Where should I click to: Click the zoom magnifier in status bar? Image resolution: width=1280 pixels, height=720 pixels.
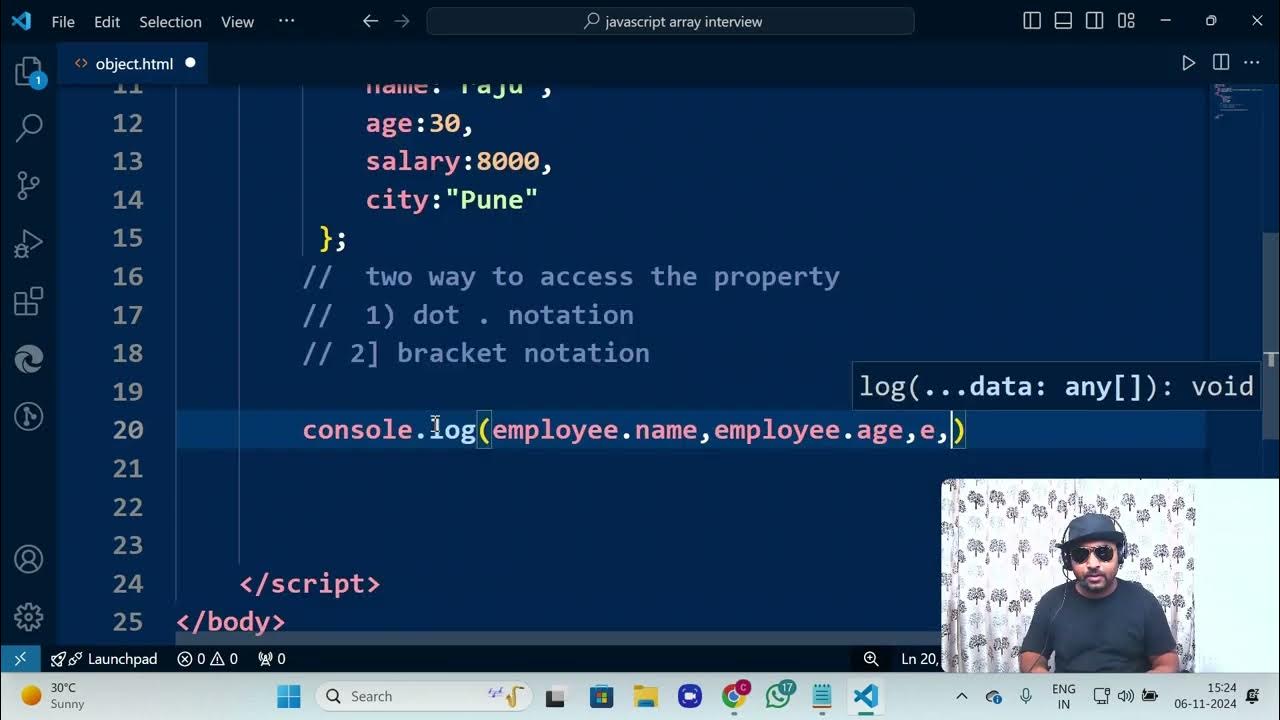point(871,658)
